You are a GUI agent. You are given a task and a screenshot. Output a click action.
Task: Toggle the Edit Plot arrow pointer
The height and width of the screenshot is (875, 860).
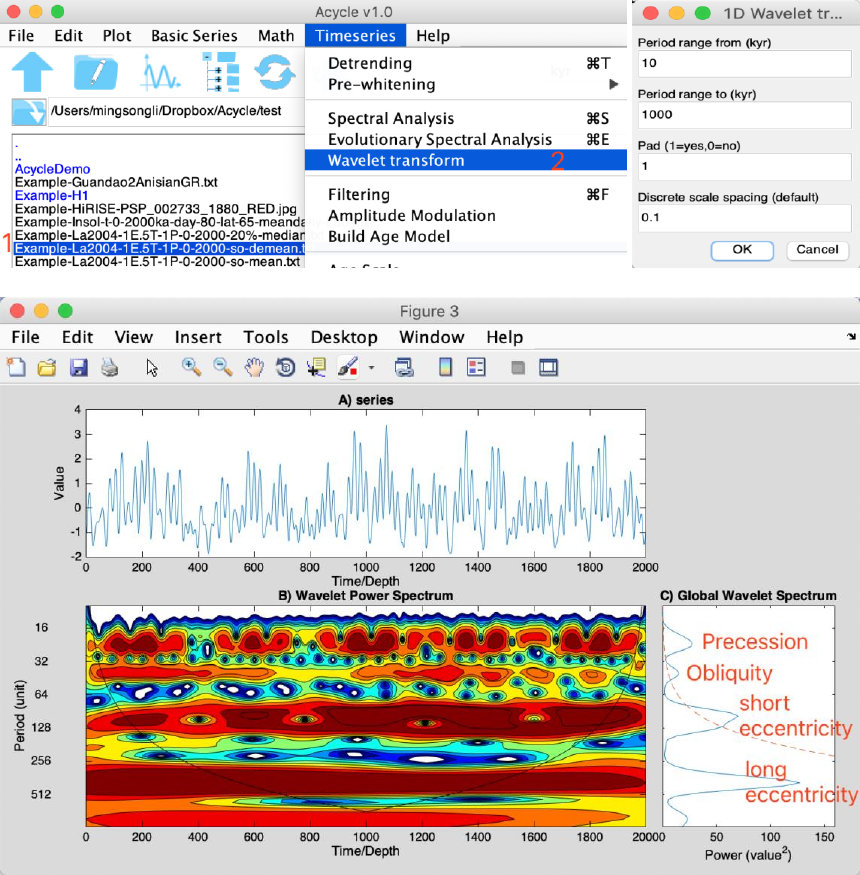click(x=152, y=367)
